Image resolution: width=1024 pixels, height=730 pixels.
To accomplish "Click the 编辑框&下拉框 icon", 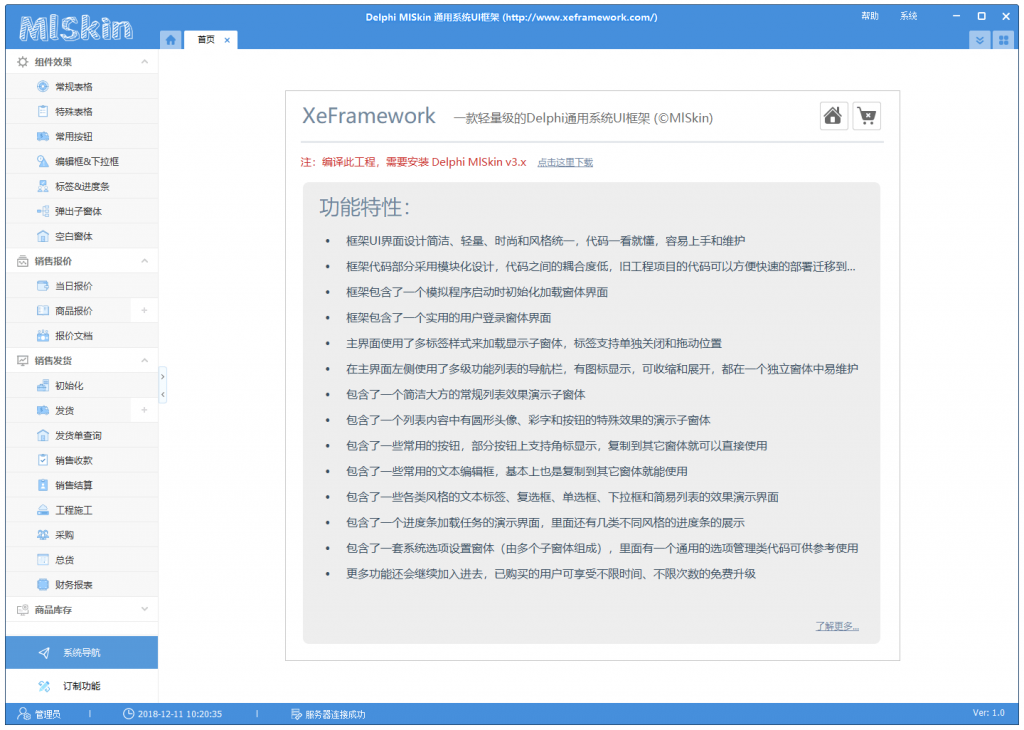I will tap(42, 161).
